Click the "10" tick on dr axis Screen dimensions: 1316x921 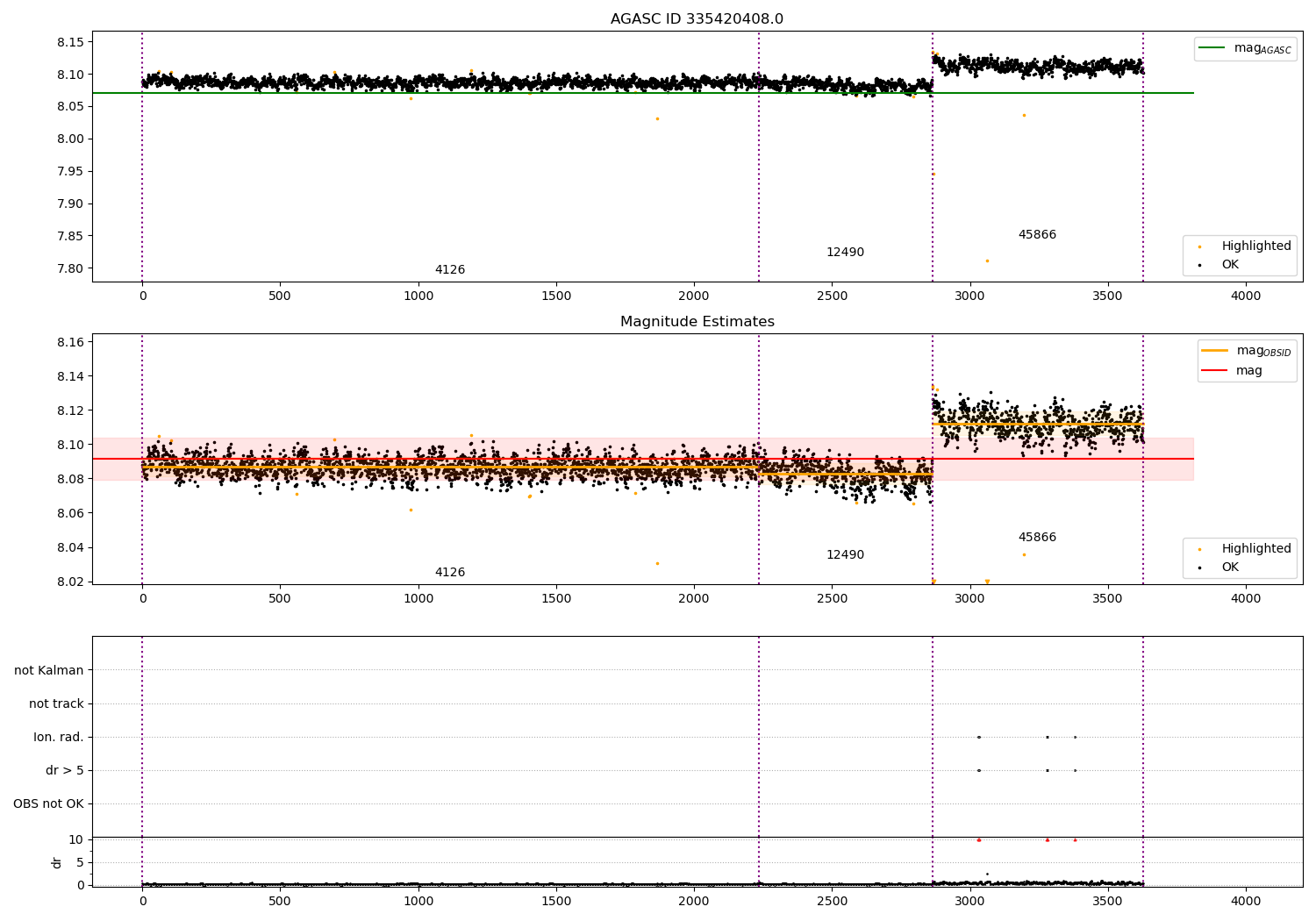[x=76, y=840]
